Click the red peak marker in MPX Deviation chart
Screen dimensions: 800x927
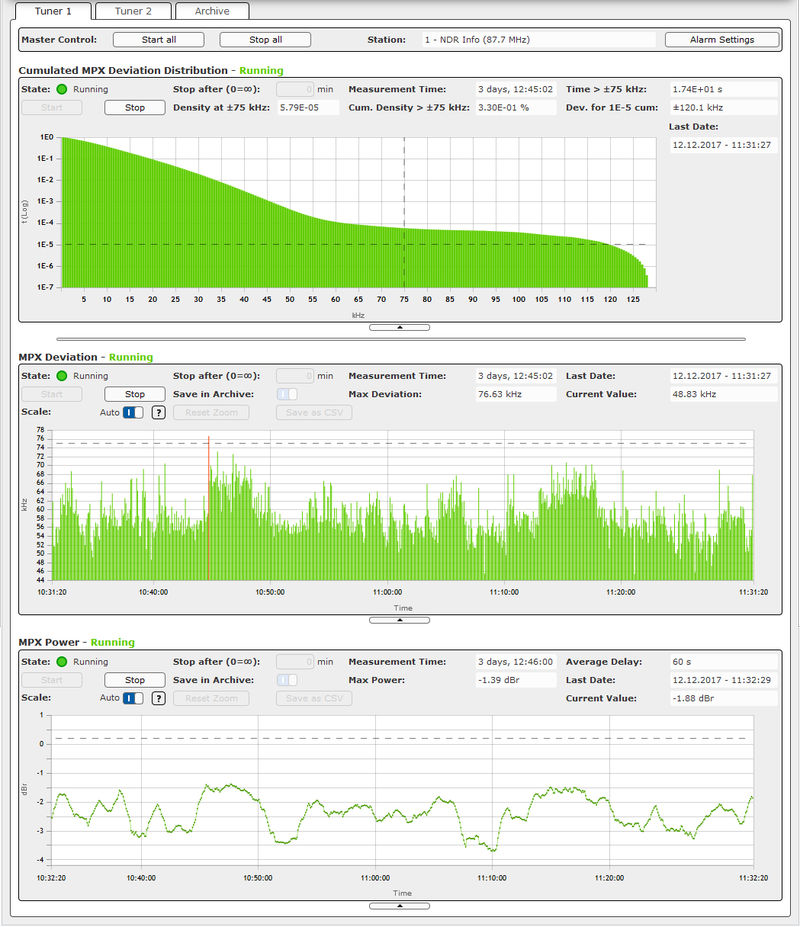pos(208,508)
